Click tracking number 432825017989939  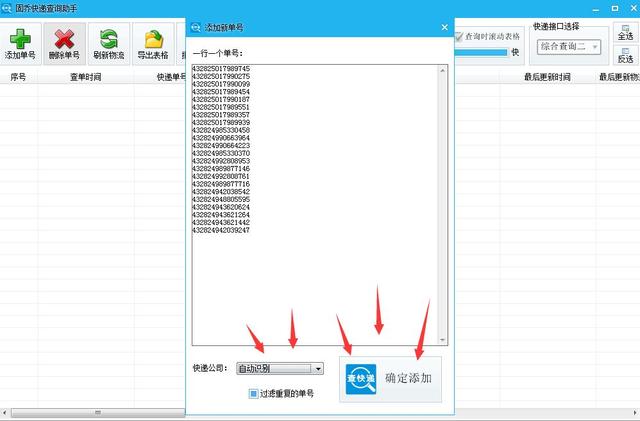click(221, 123)
